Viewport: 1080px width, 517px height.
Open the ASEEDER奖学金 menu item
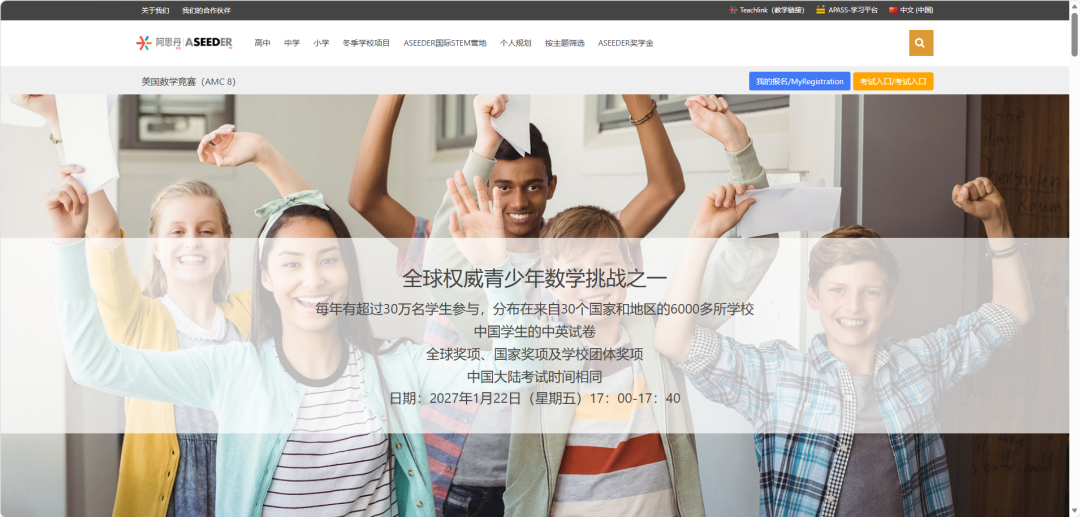click(x=625, y=43)
